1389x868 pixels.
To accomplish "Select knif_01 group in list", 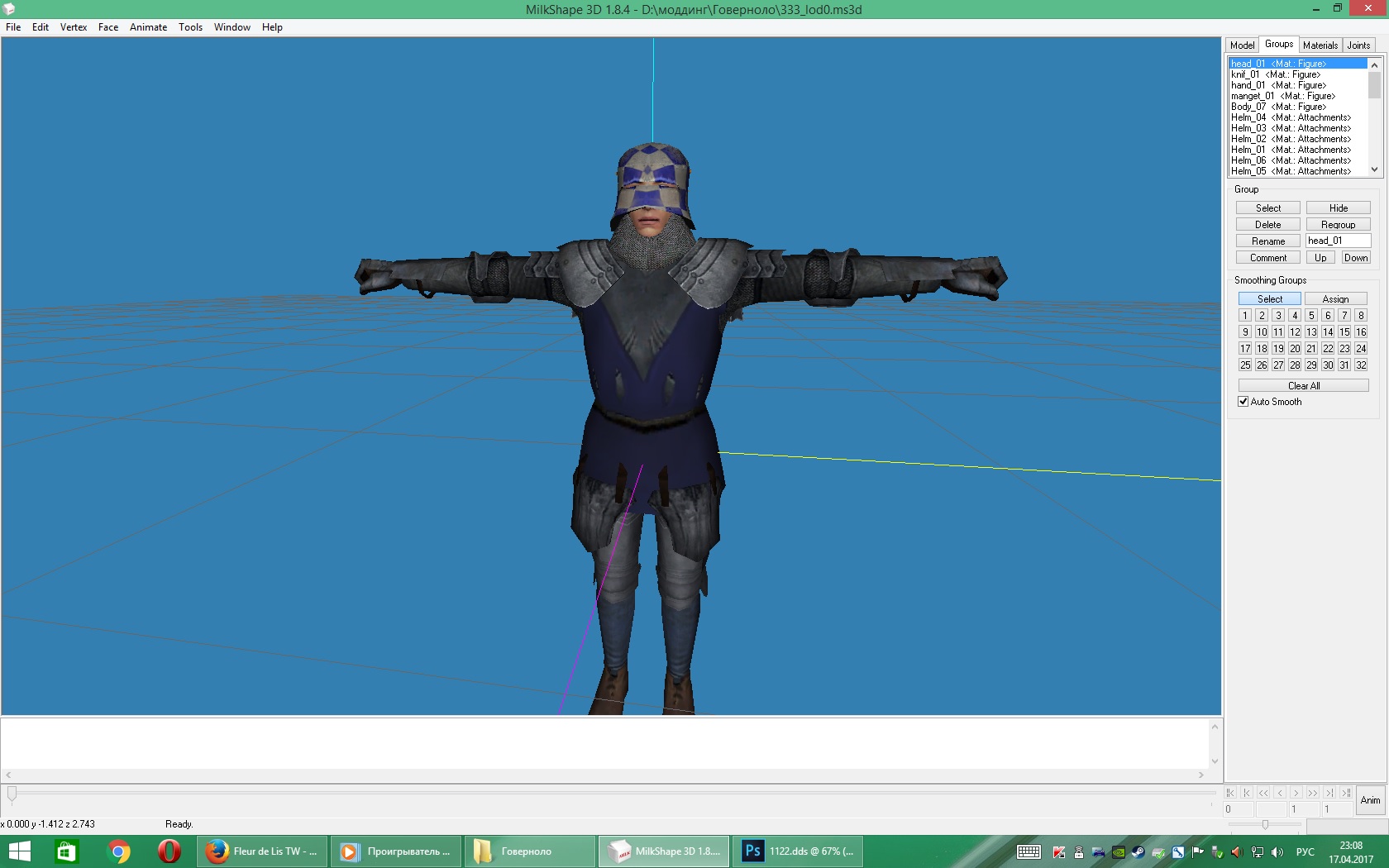I will tap(1298, 74).
